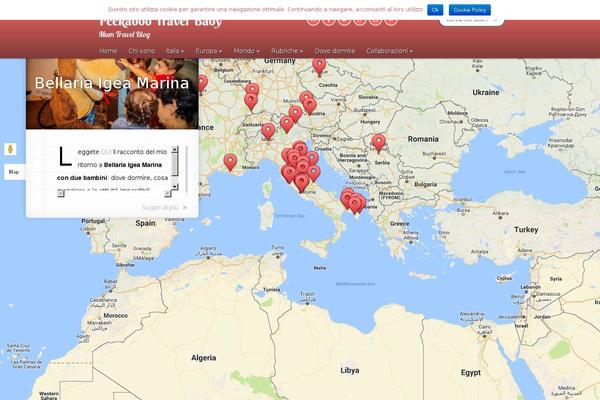600x400 pixels.
Task: Click the pin partly hidden behind the Bellaria popup
Action: coord(203,83)
